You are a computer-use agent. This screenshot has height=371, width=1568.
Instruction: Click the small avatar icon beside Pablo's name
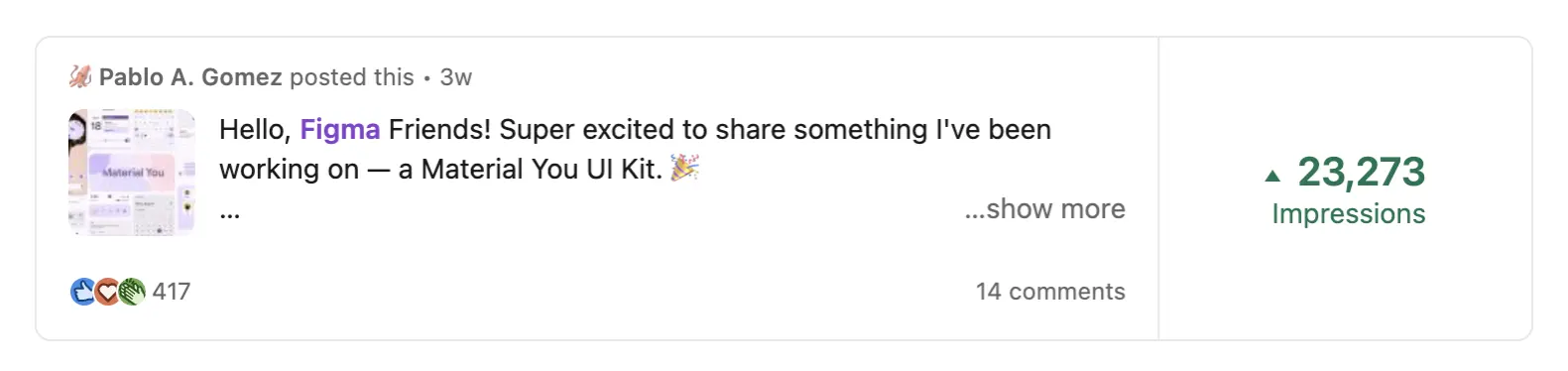(80, 77)
